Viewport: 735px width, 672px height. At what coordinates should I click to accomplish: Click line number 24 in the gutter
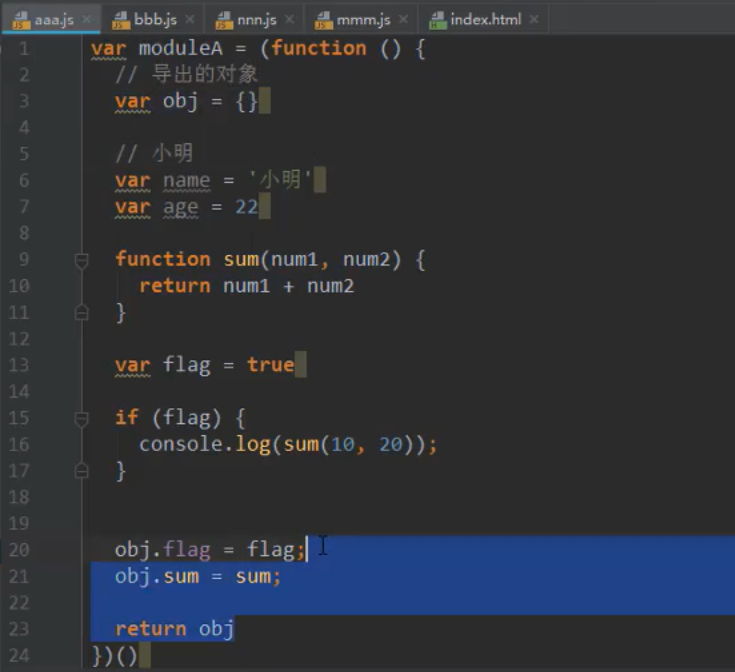pyautogui.click(x=19, y=655)
